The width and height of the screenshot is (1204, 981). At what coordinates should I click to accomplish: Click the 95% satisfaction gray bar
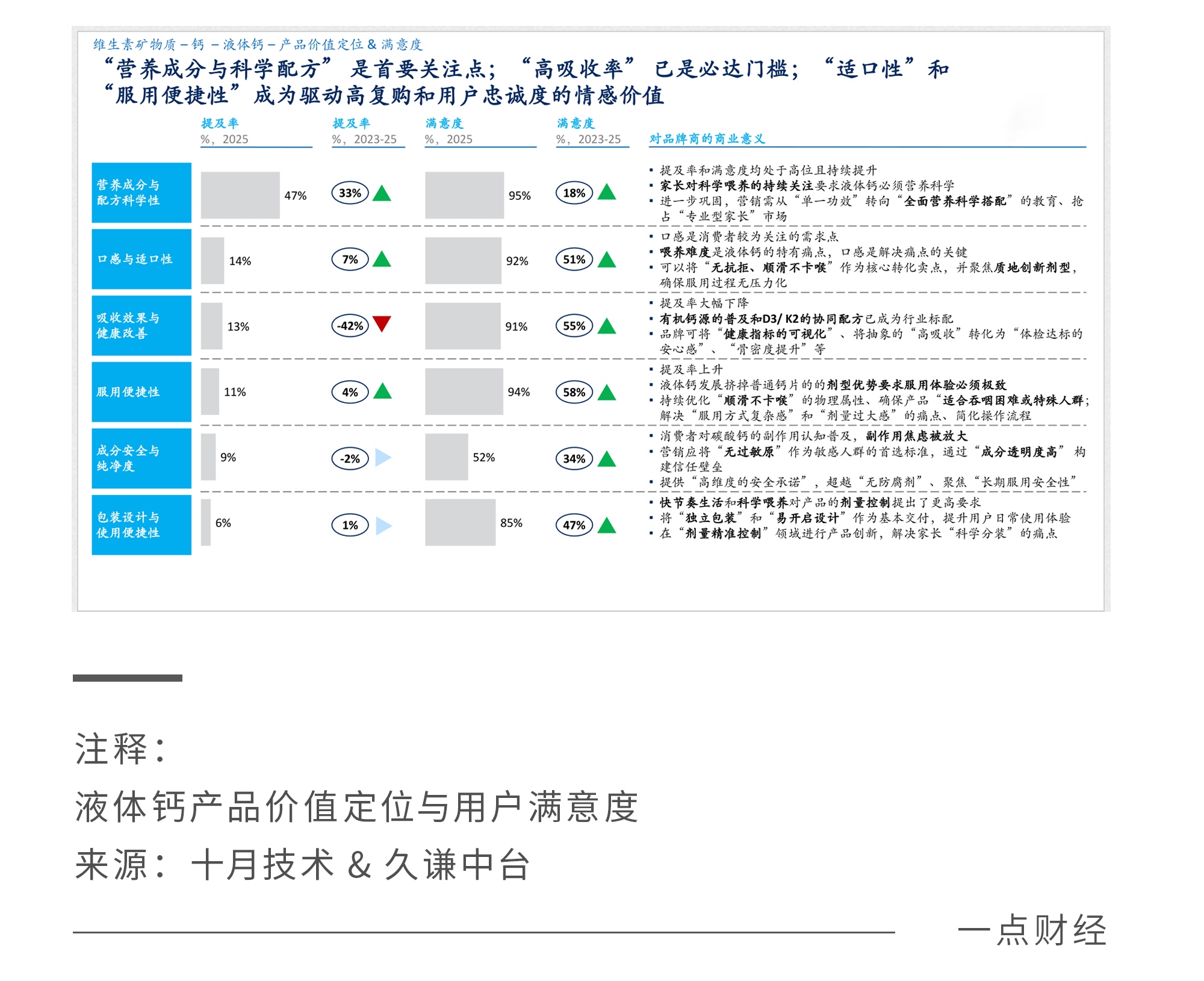(464, 195)
